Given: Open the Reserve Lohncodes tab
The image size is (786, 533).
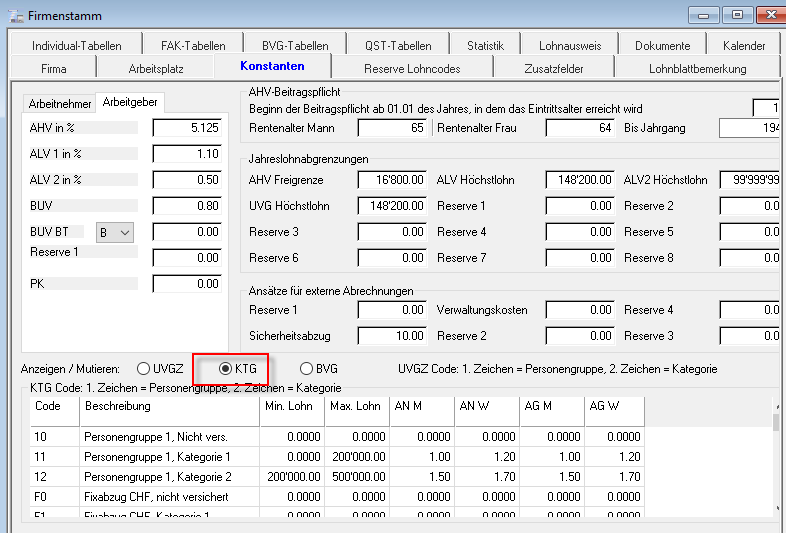Looking at the screenshot, I should pos(412,69).
